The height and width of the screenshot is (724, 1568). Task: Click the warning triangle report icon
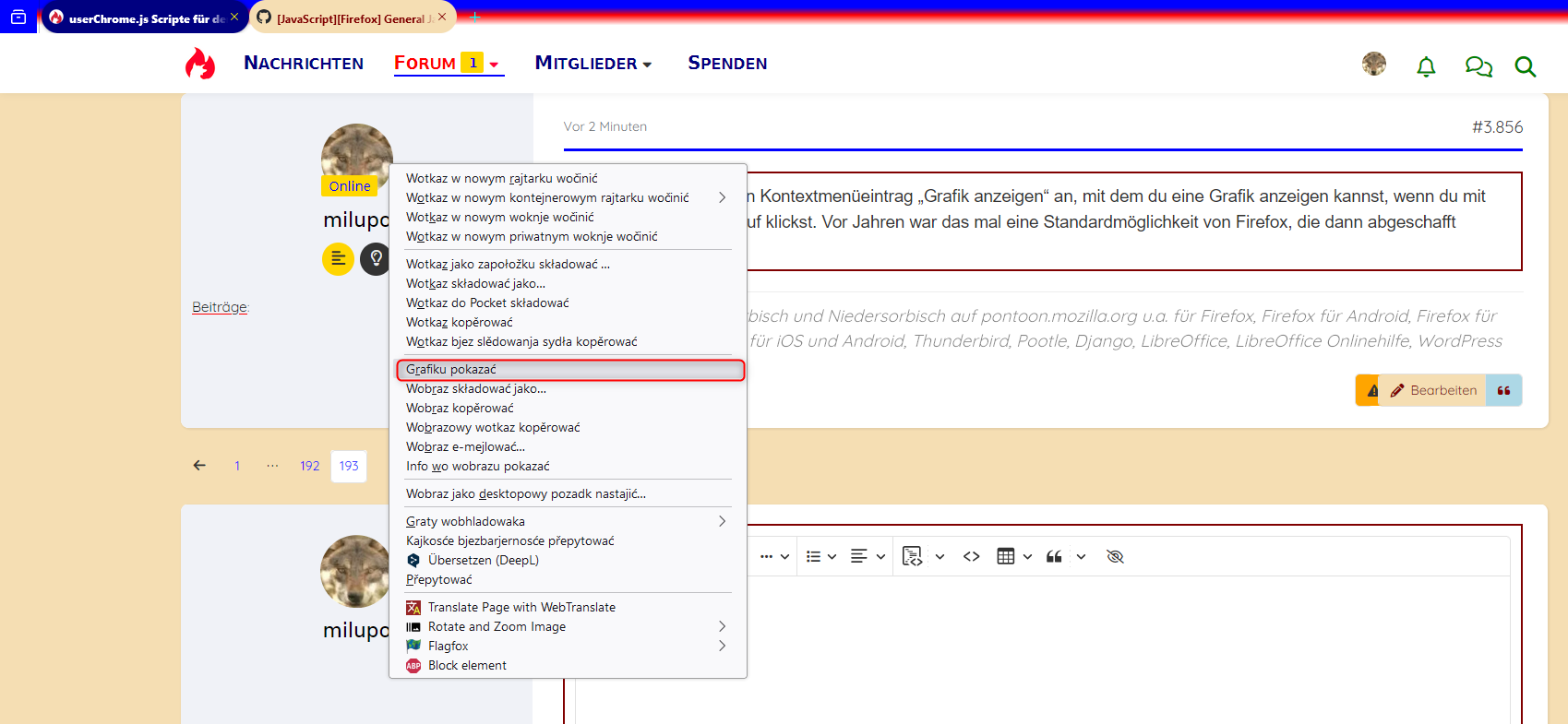click(x=1371, y=390)
